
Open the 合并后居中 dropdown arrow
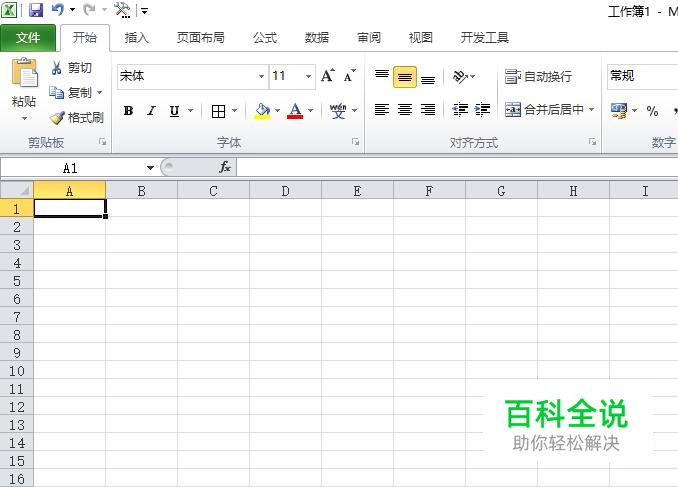pyautogui.click(x=591, y=110)
